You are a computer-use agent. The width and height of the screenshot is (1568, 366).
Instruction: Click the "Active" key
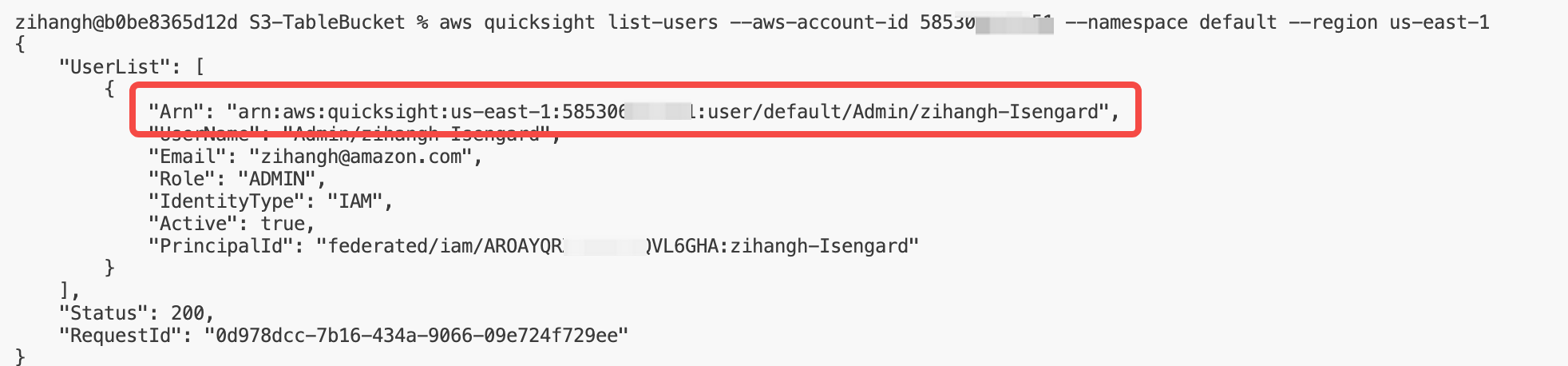tap(193, 224)
